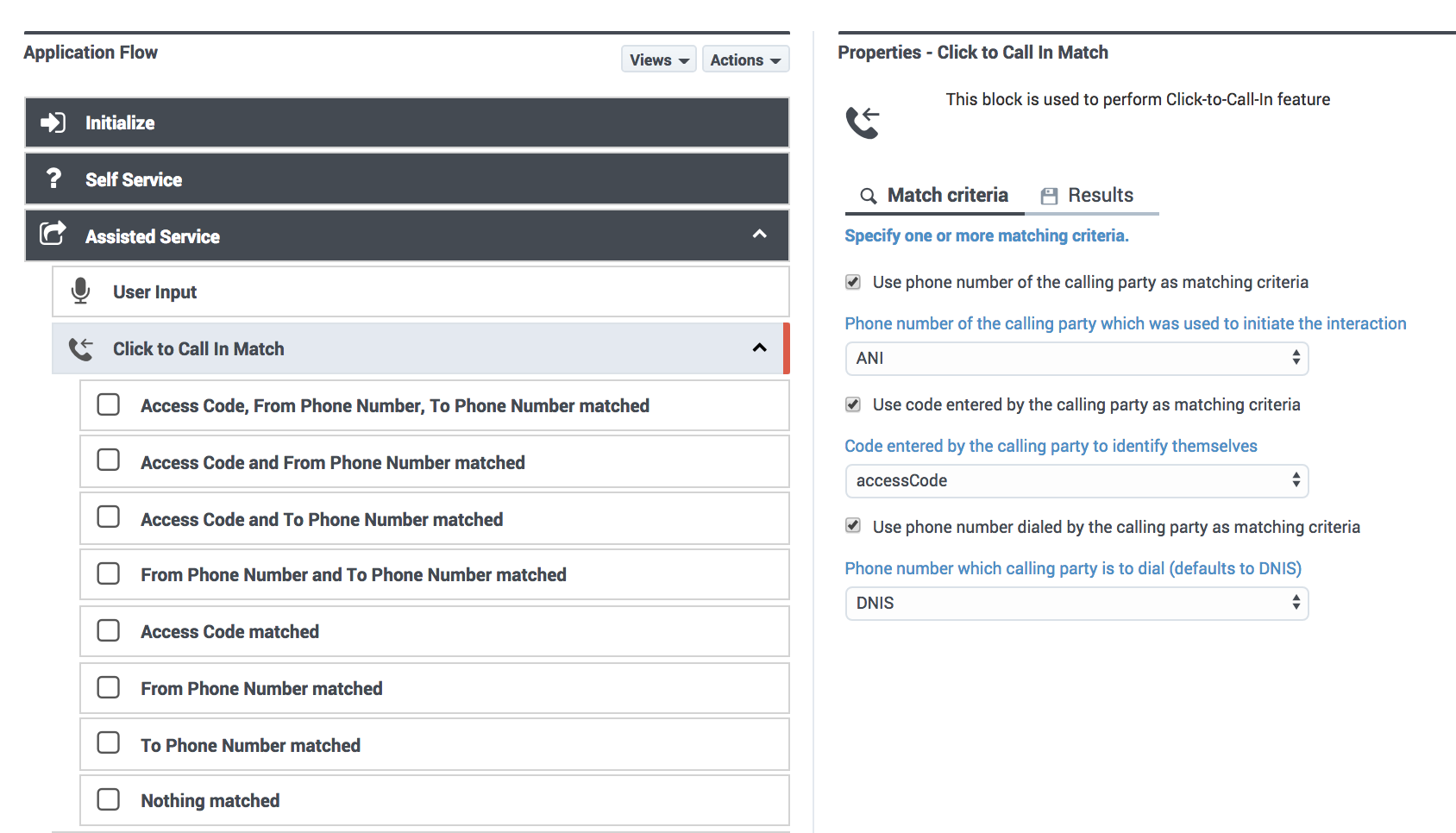Select the Initialize block
This screenshot has width=1456, height=833.
(x=407, y=122)
